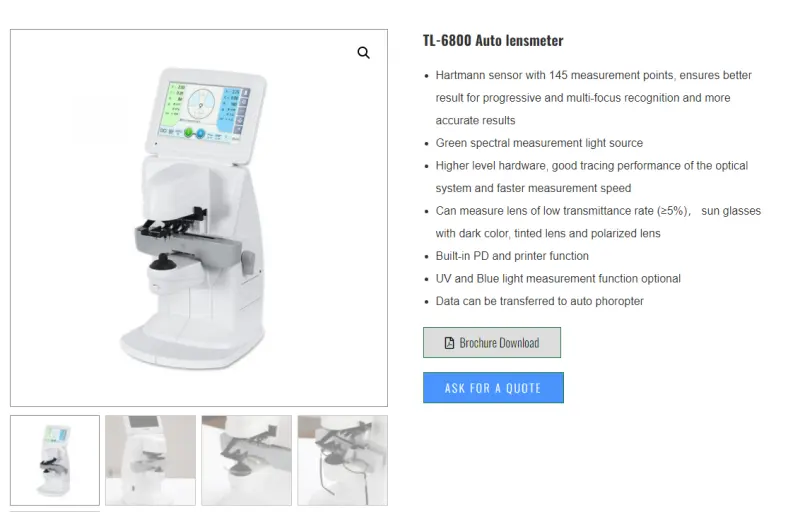Click the Built-in PD and printer function line

pyautogui.click(x=512, y=256)
